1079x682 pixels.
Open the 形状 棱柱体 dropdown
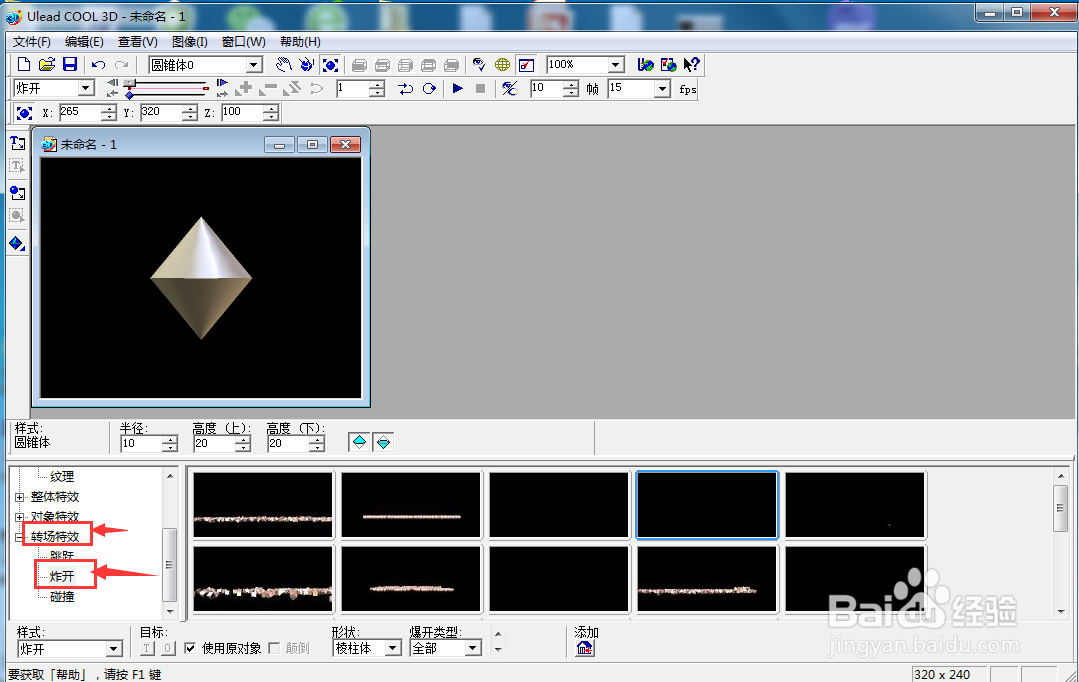coord(392,648)
